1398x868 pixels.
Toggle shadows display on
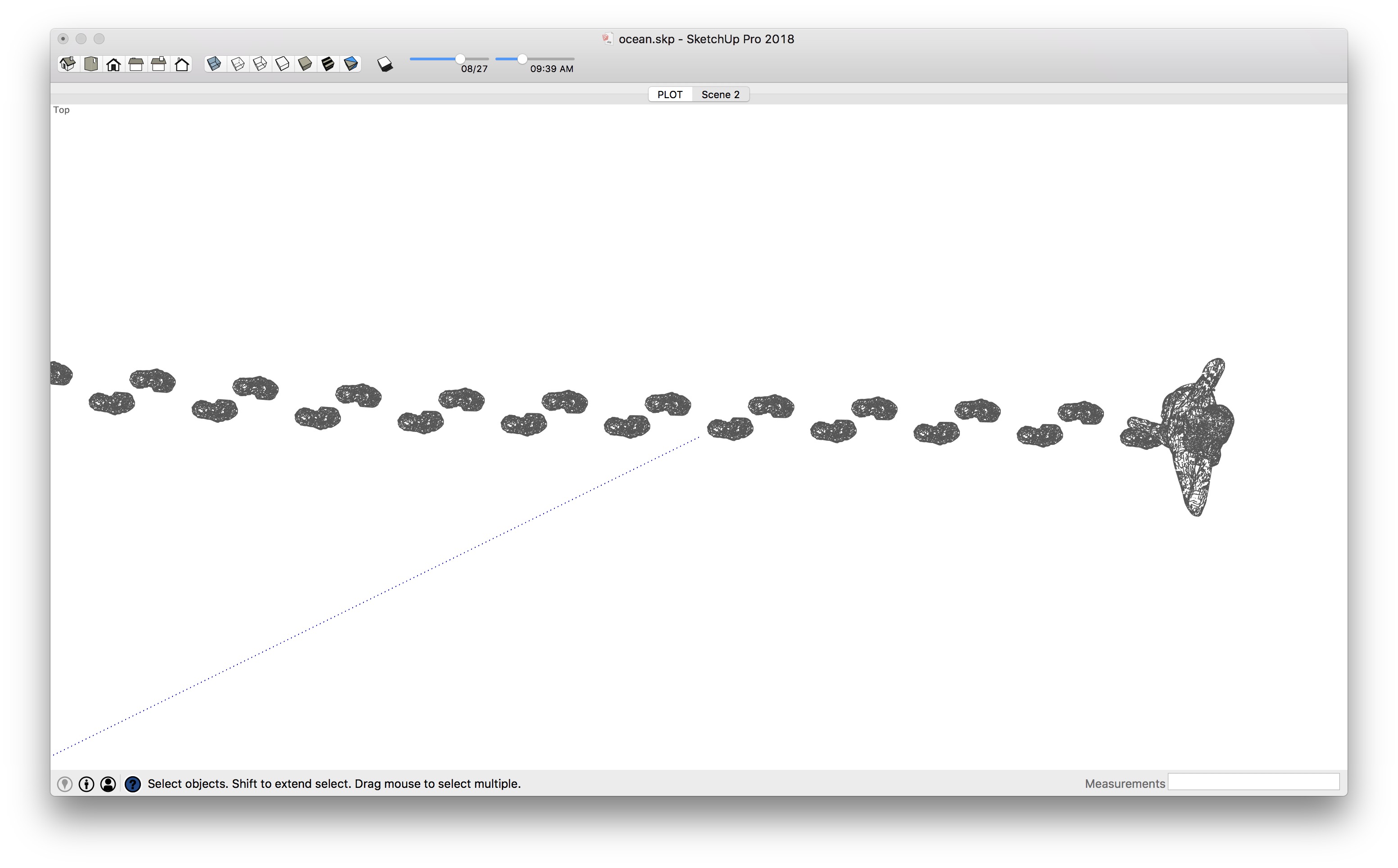click(x=385, y=64)
